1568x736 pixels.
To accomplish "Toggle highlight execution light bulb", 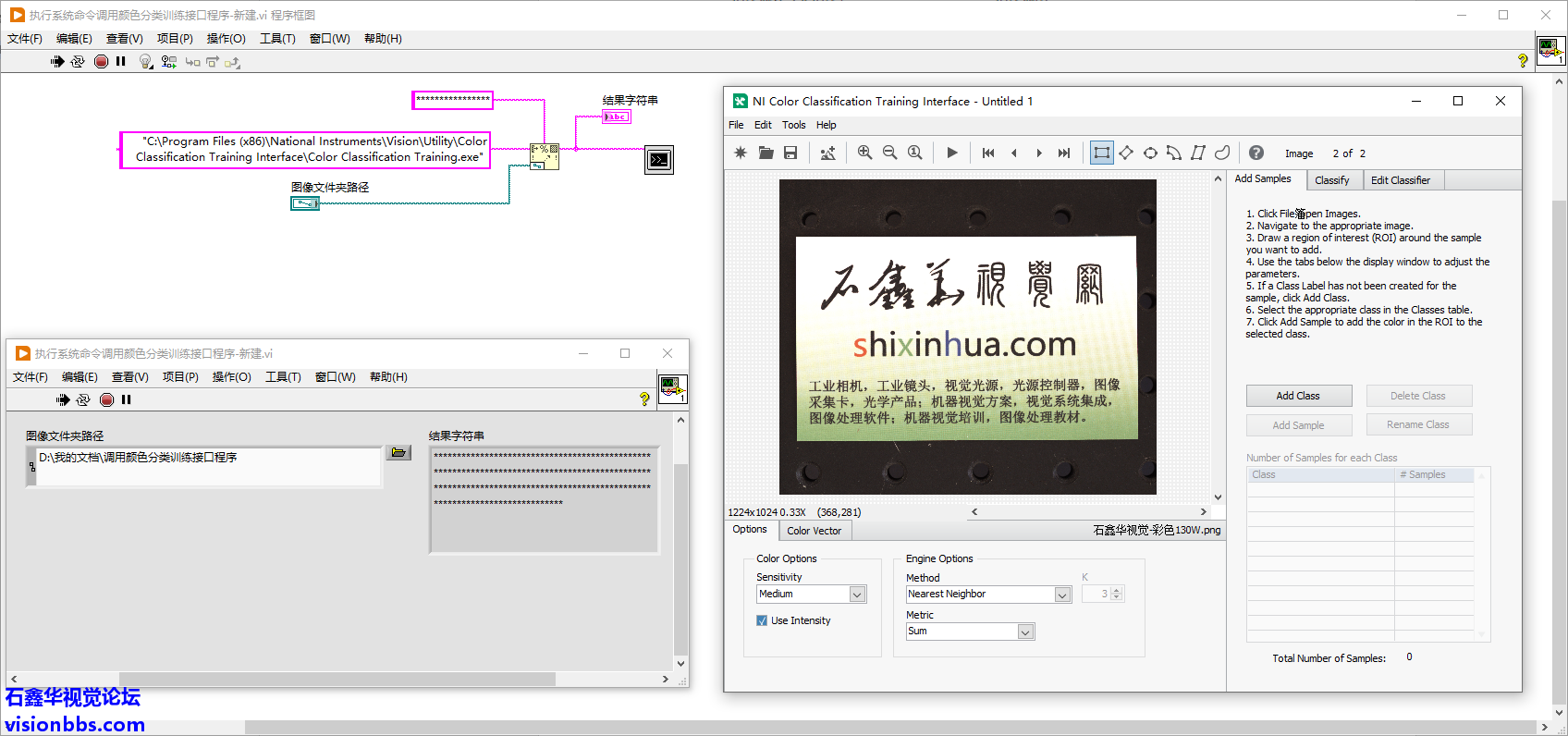I will click(145, 62).
